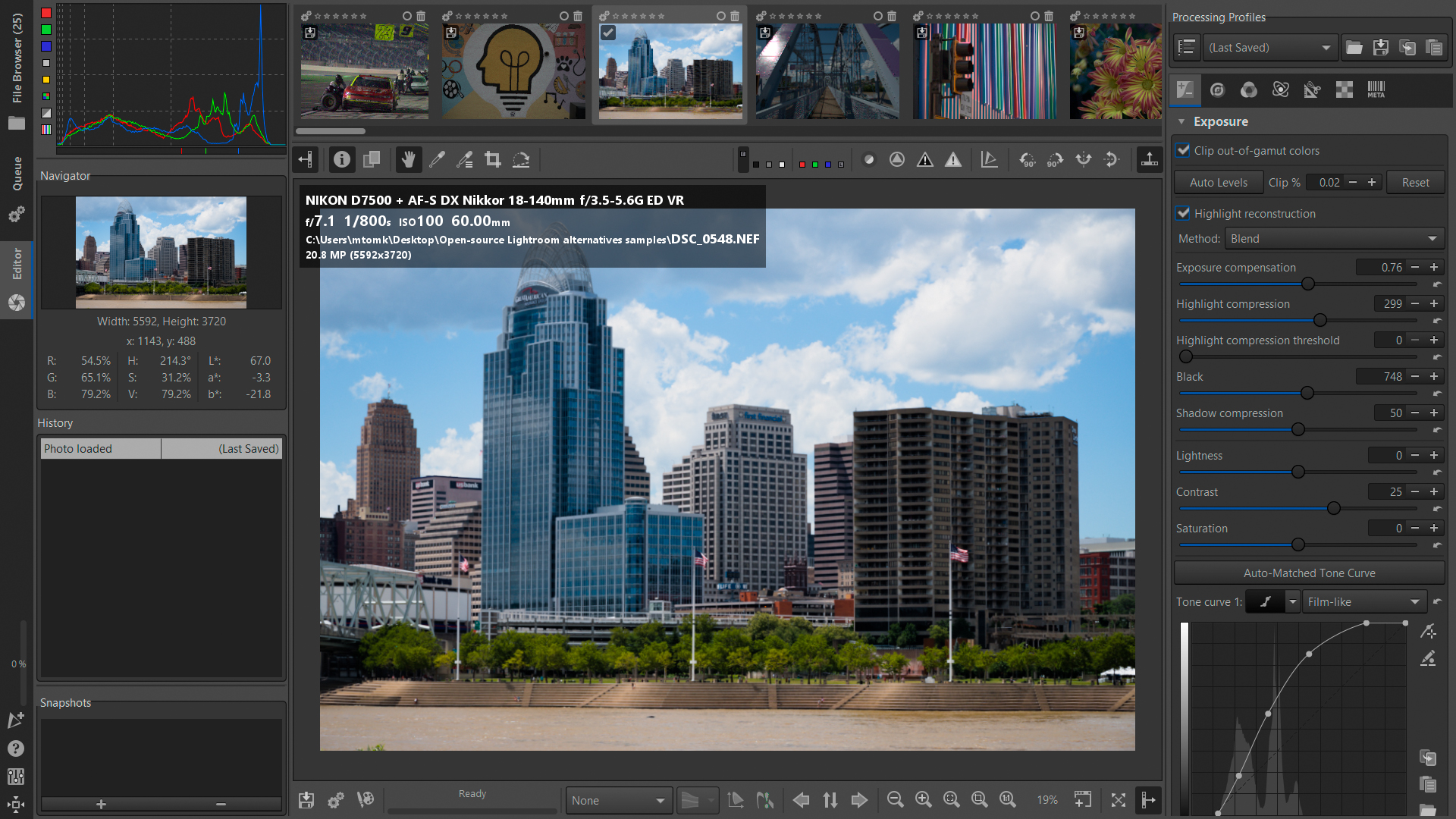Select the Hand pan tool
The width and height of the screenshot is (1456, 819).
[x=409, y=159]
